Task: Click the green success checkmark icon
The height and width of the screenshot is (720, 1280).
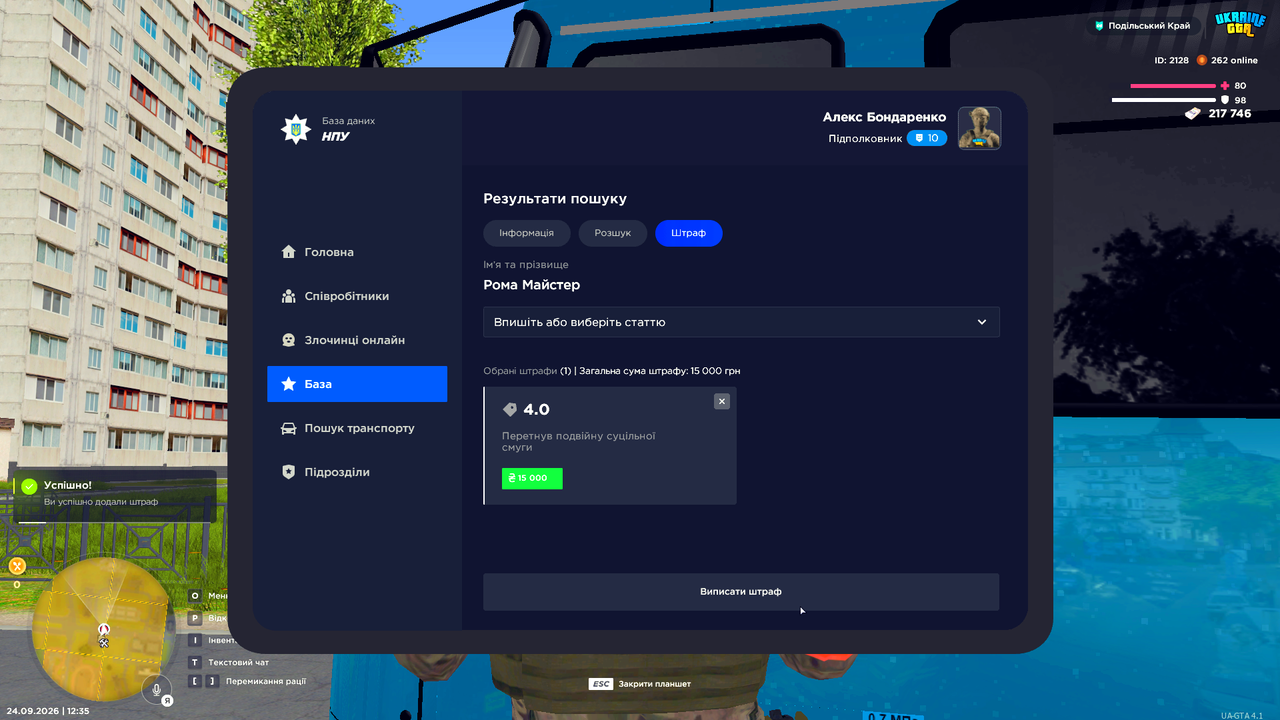Action: (29, 485)
